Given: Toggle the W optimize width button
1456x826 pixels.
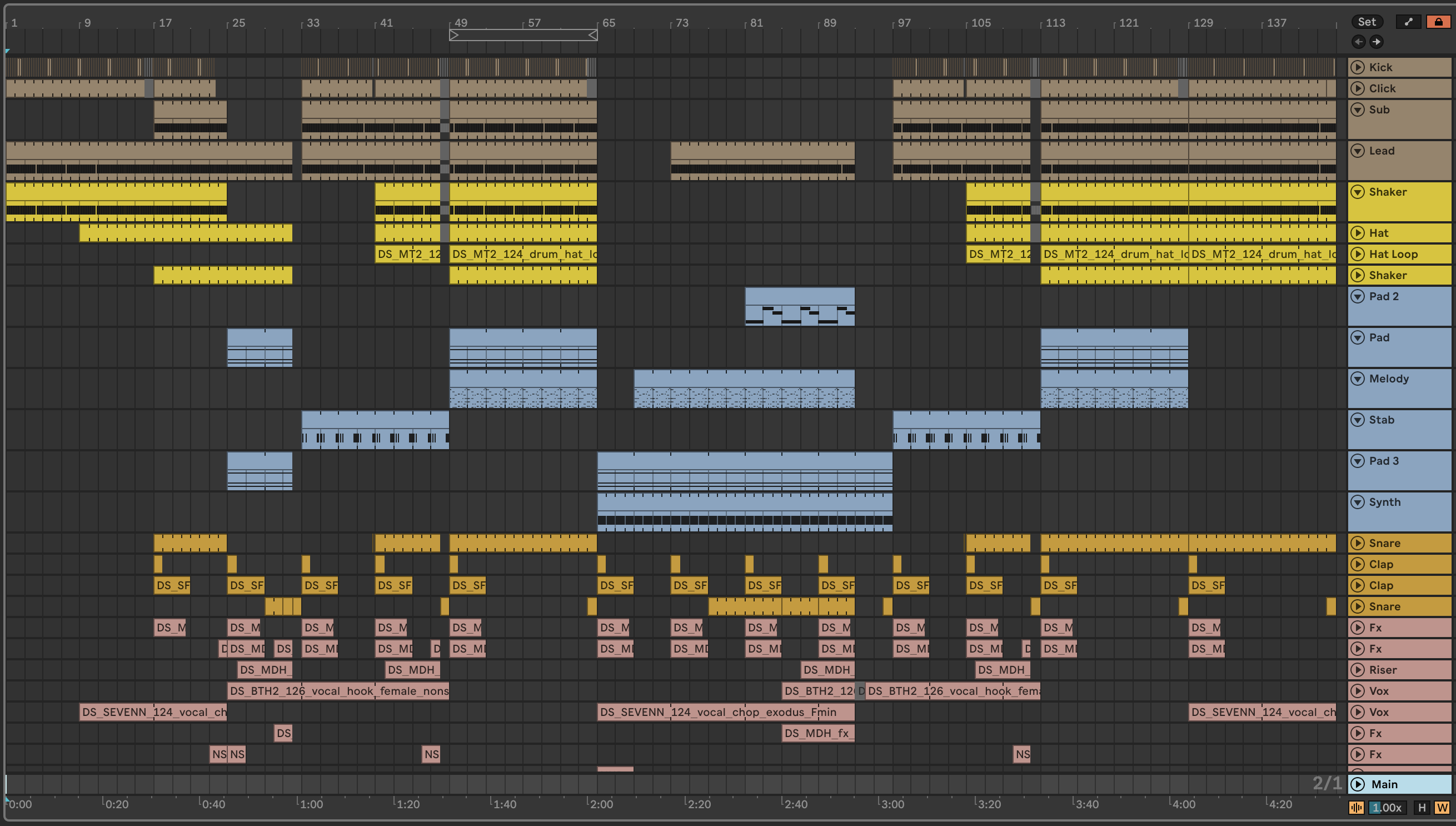Looking at the screenshot, I should point(1441,807).
